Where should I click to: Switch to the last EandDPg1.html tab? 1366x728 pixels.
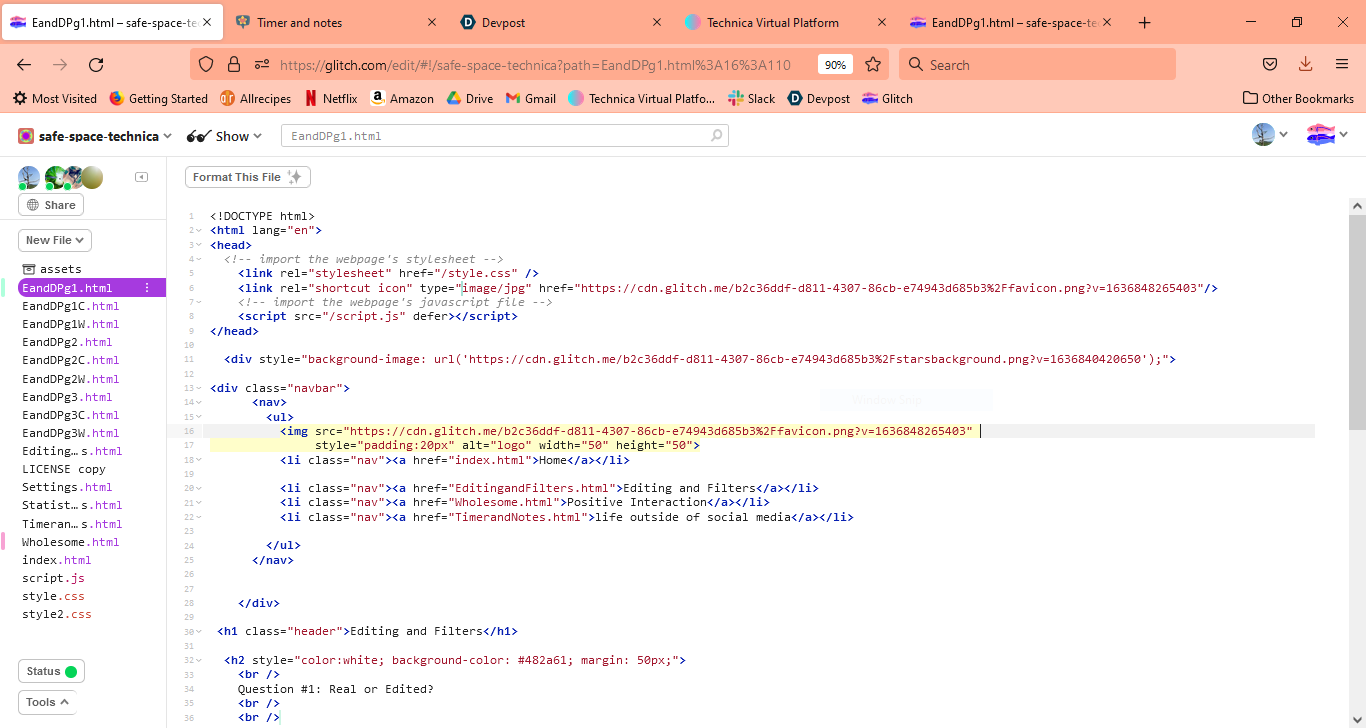[x=1010, y=22]
